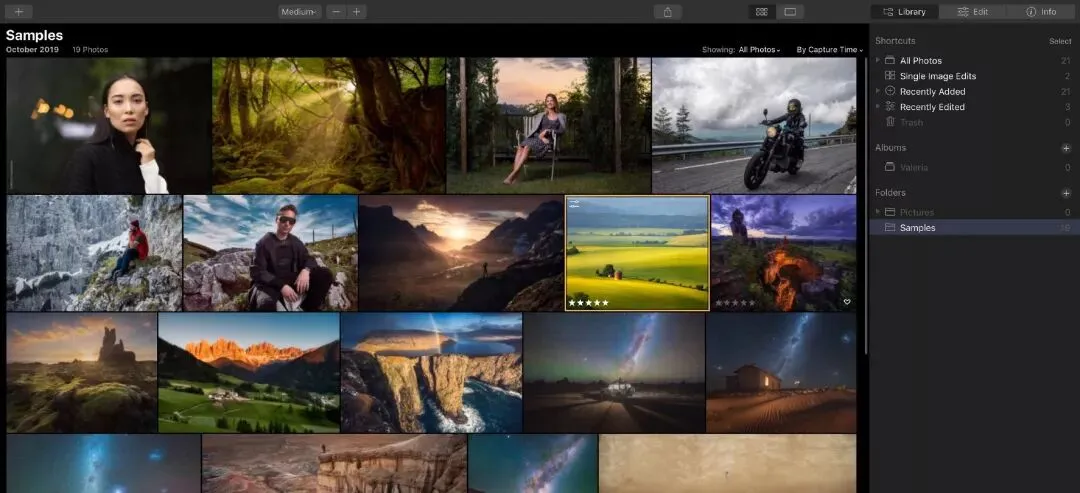Screen dimensions: 1080x493
Task: Select the motorcycle rider photo thumbnail
Action: pyautogui.click(x=754, y=125)
